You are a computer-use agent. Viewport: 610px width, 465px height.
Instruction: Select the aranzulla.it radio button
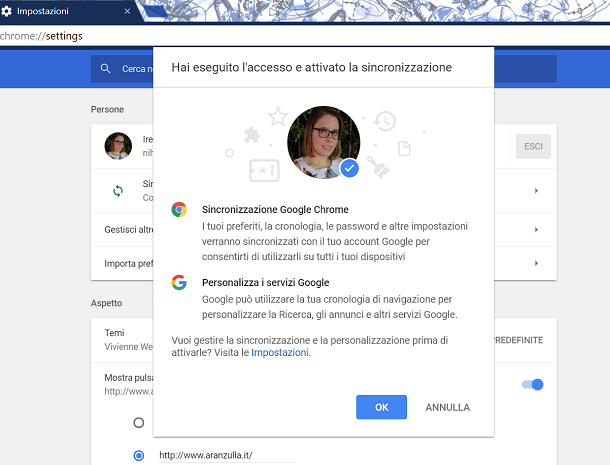click(x=138, y=455)
